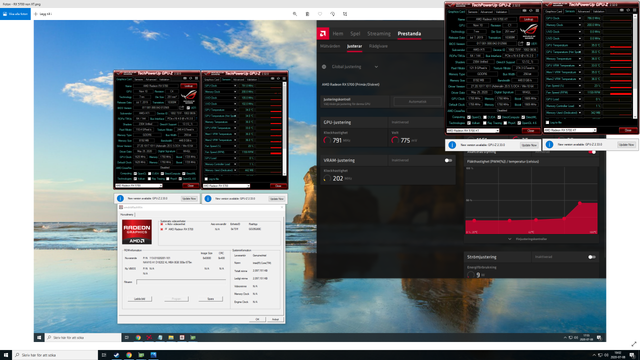Image resolution: width=640 pixels, height=360 pixels.
Task: Toggle CUDA checkbox in RX 5700 XT GPU-Z
Action: click(485, 117)
